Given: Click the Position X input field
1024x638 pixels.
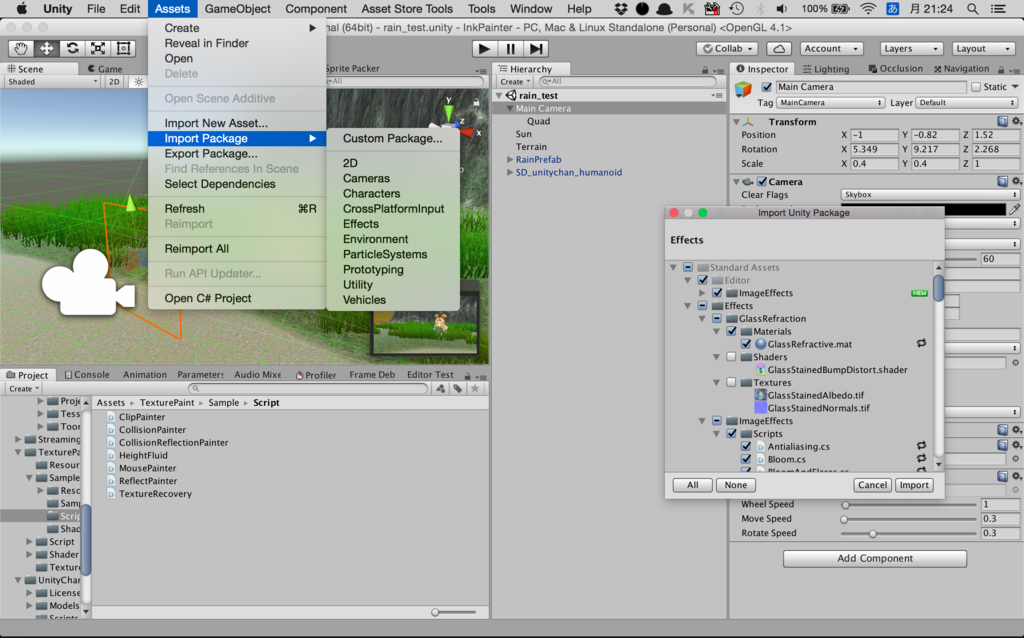Looking at the screenshot, I should point(874,135).
